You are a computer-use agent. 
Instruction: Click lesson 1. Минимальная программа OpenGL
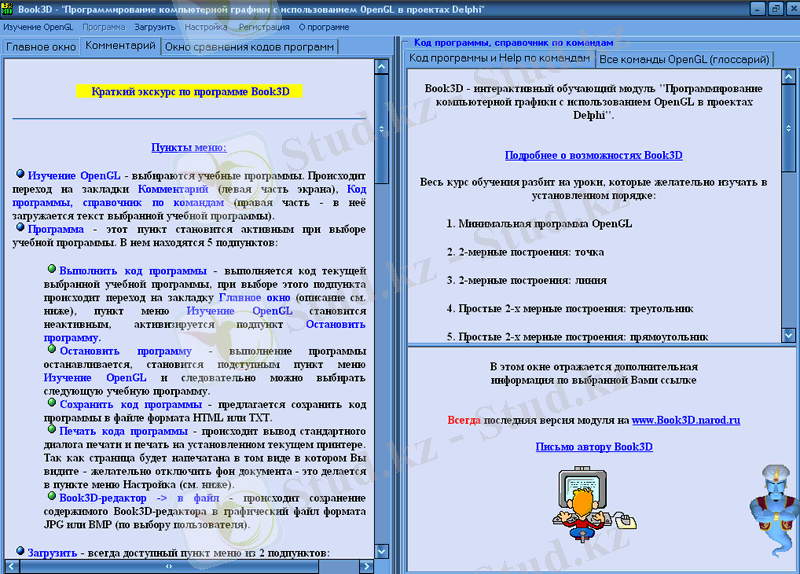(539, 223)
